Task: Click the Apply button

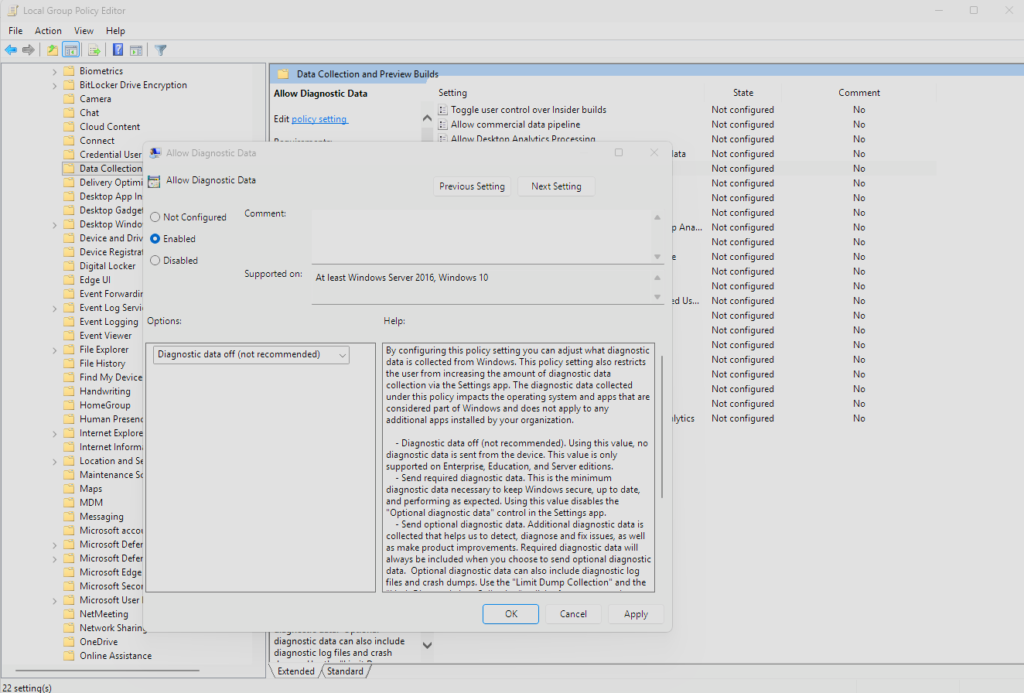Action: pos(635,614)
